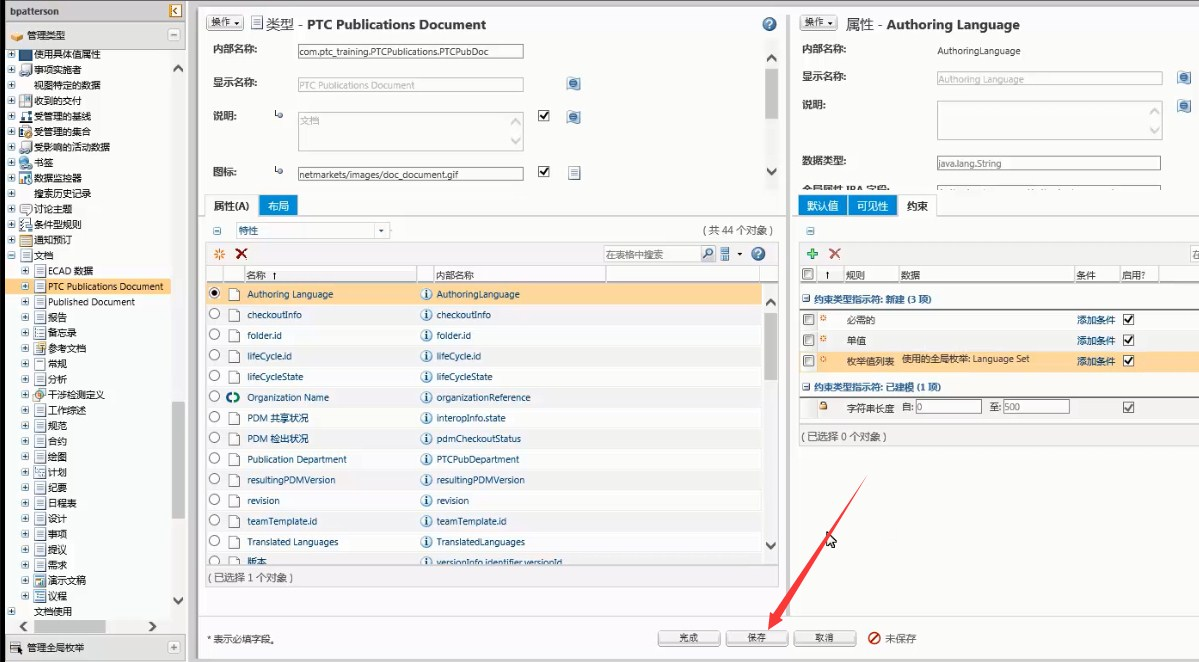
Task: Select the revision attribute radio button
Action: [214, 499]
